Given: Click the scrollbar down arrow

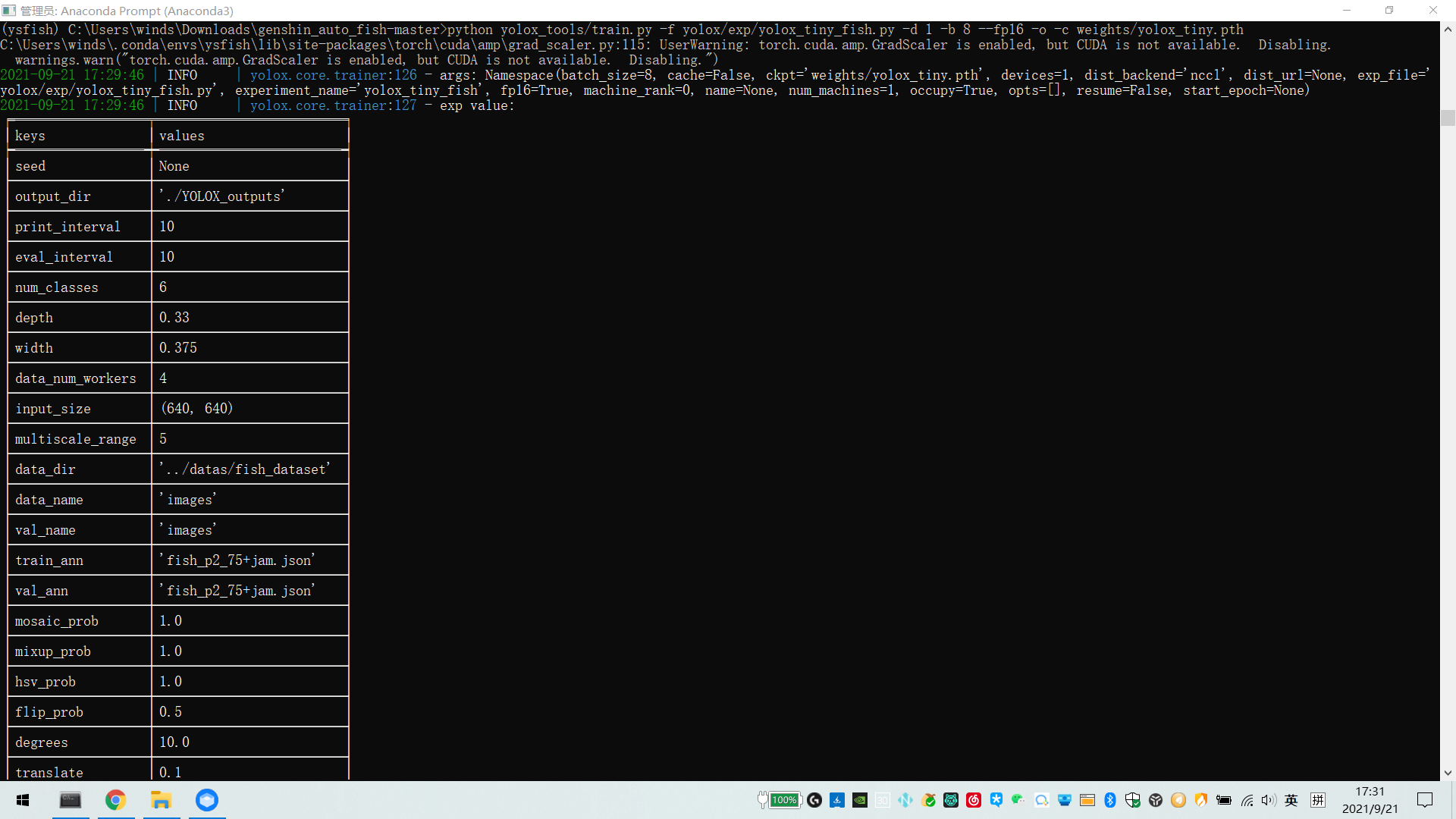Looking at the screenshot, I should (x=1448, y=773).
